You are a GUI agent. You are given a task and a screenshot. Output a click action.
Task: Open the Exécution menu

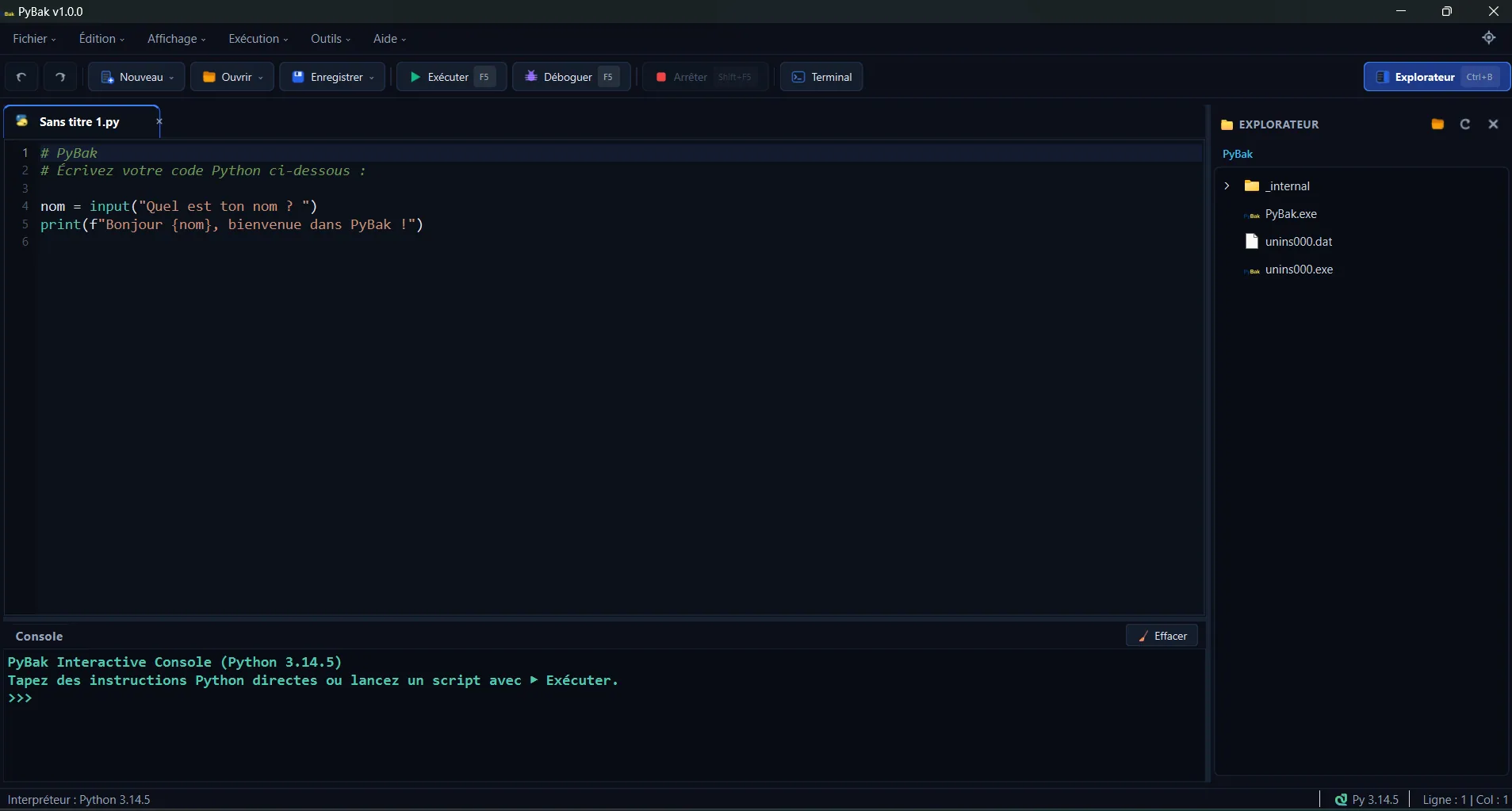(258, 39)
